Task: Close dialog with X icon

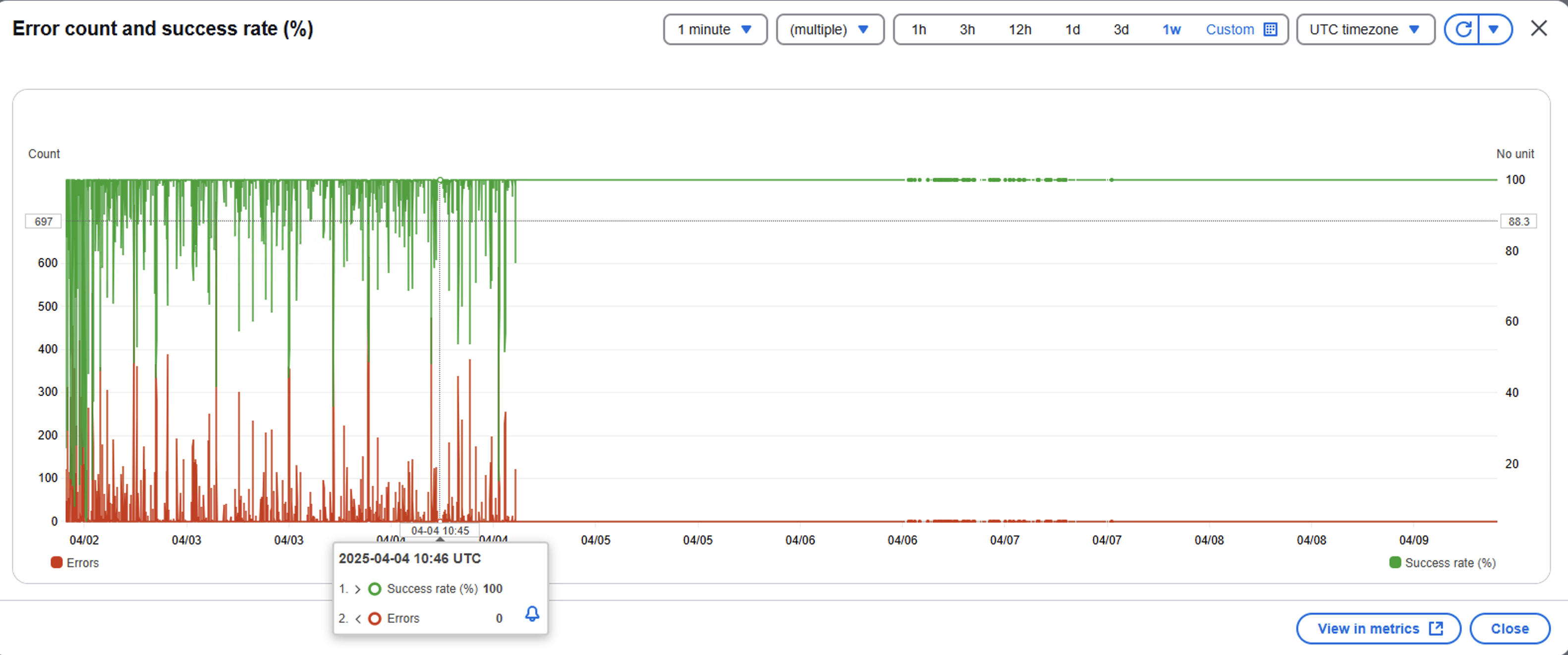Action: pyautogui.click(x=1539, y=29)
